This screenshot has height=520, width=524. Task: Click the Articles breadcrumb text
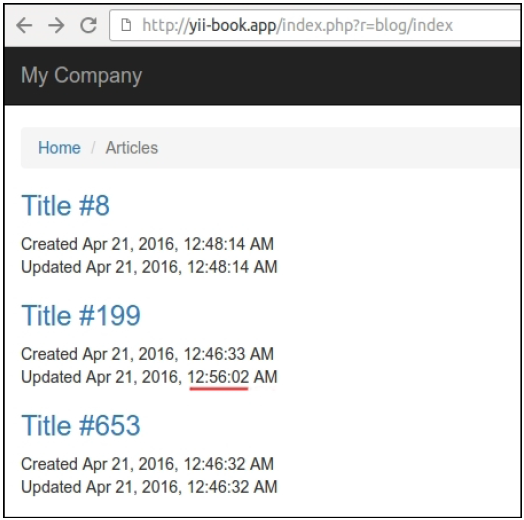point(132,148)
